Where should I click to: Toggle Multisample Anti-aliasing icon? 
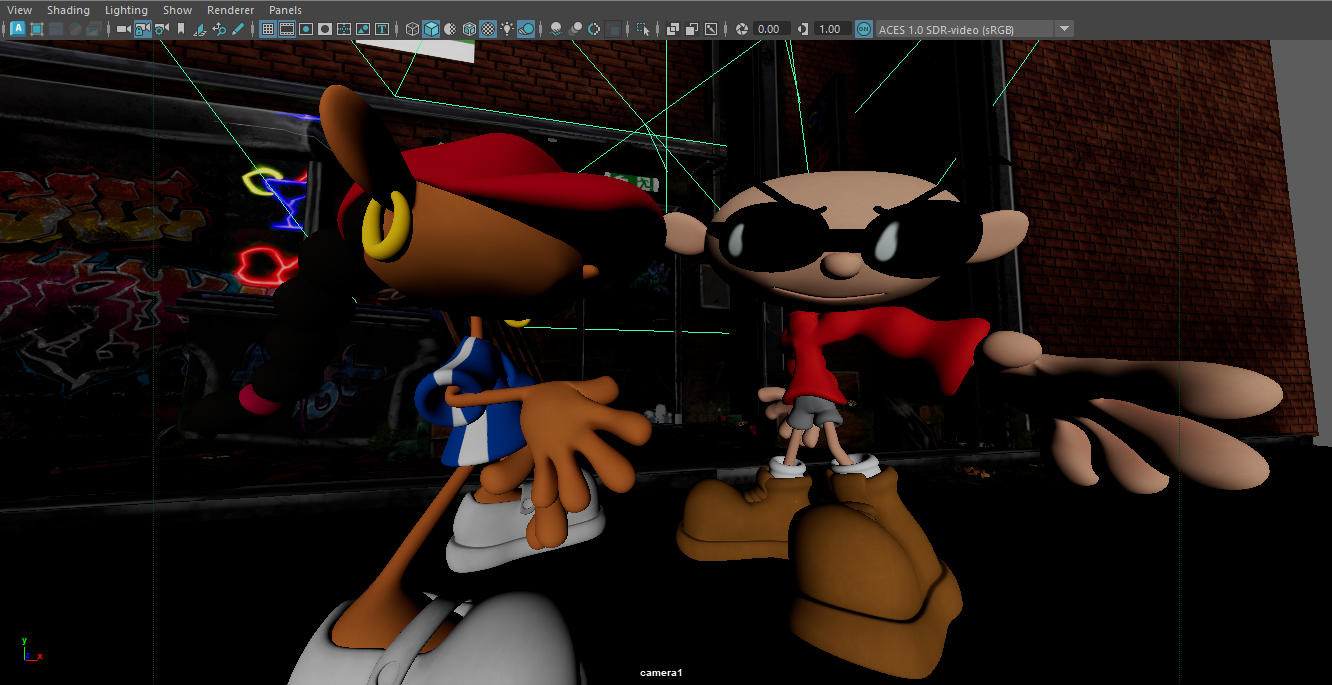[594, 29]
